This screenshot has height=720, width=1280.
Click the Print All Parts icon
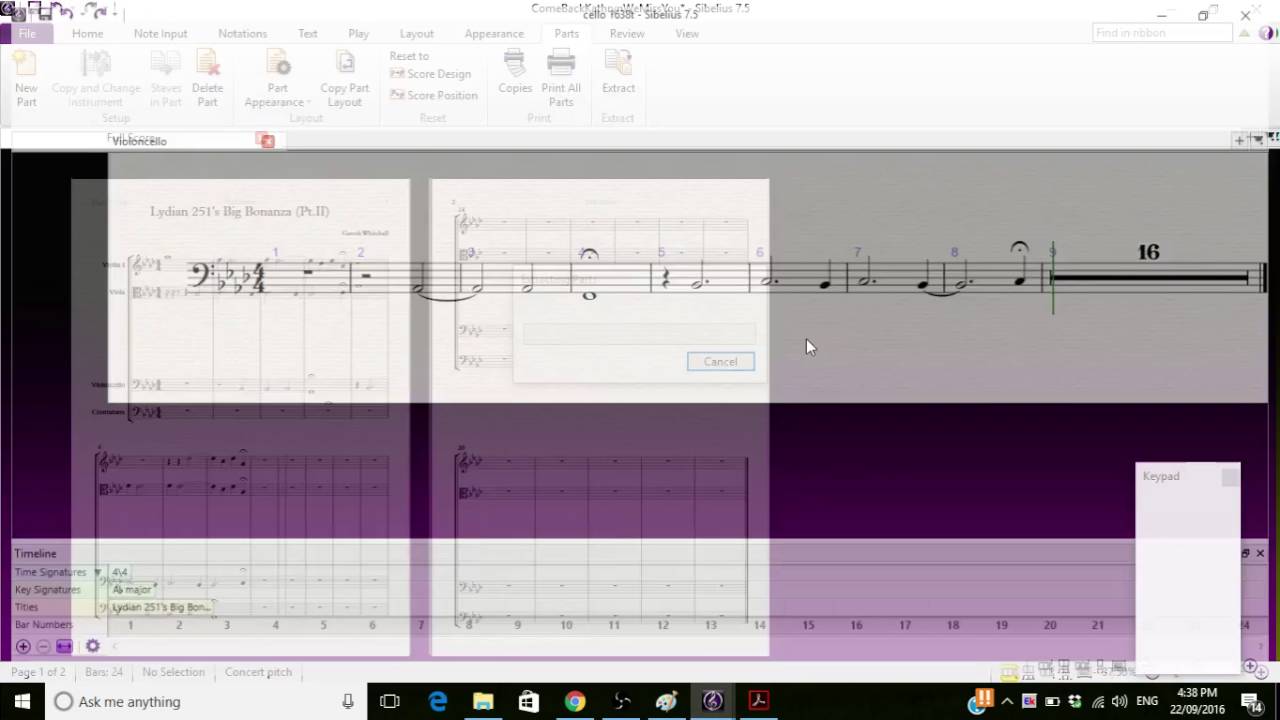pyautogui.click(x=561, y=78)
